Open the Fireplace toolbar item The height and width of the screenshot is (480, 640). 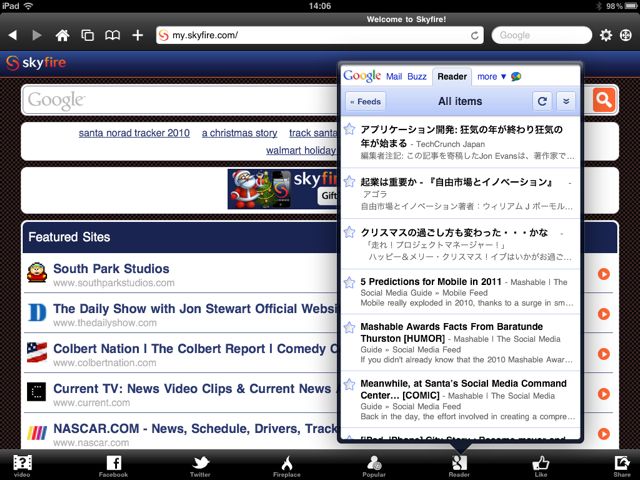287,466
